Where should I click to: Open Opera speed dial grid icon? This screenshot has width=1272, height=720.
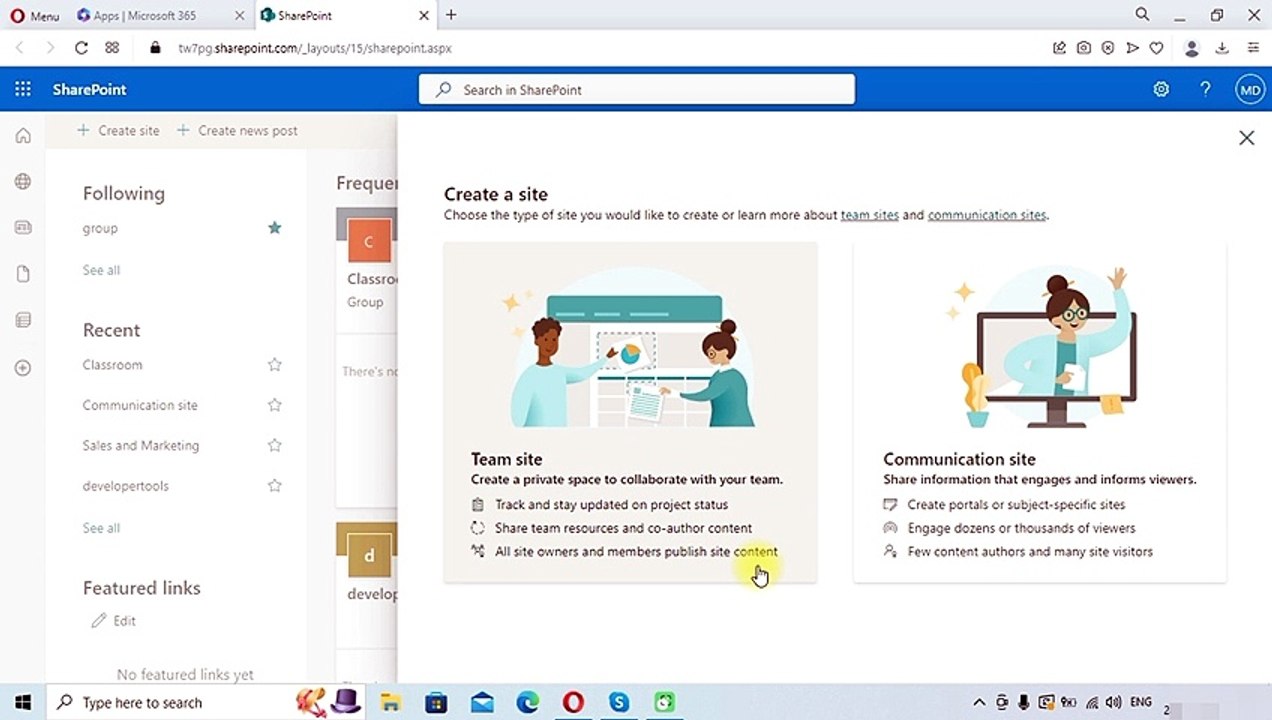(112, 47)
